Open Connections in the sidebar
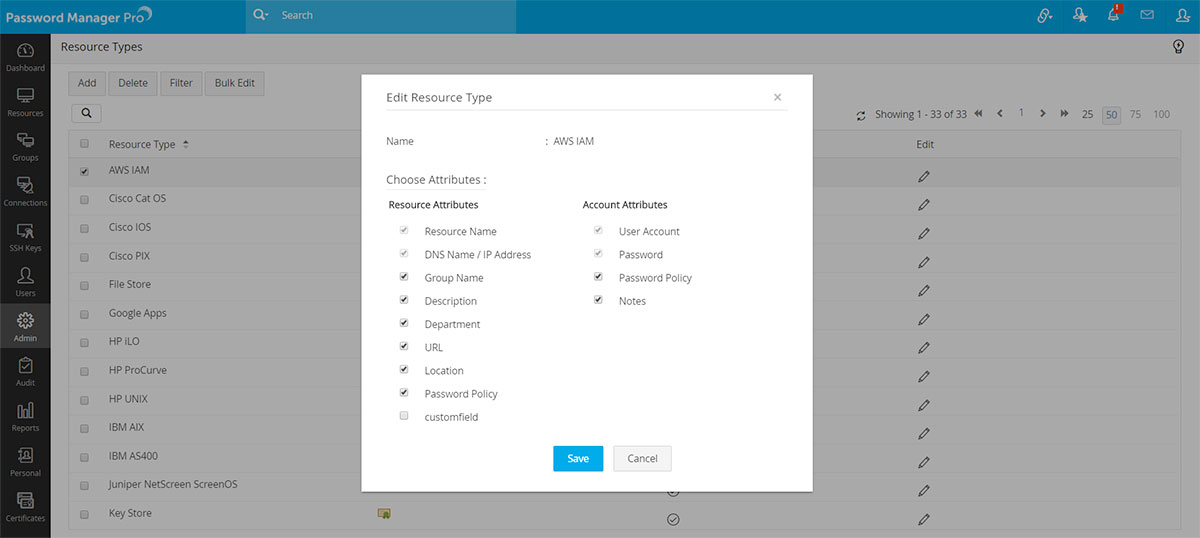 point(25,192)
